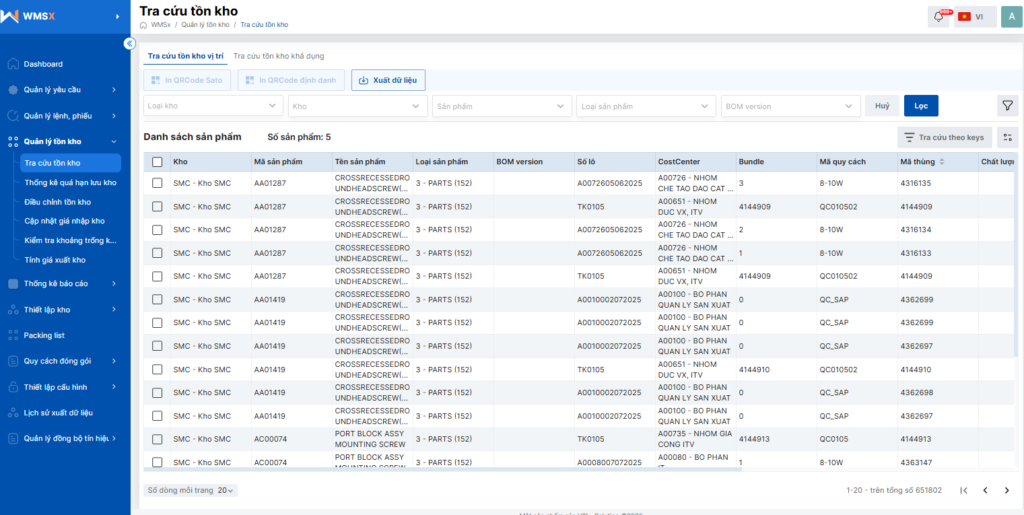1024x515 pixels.
Task: Click the horizontal scrollbar under the table
Action: pyautogui.click(x=443, y=469)
